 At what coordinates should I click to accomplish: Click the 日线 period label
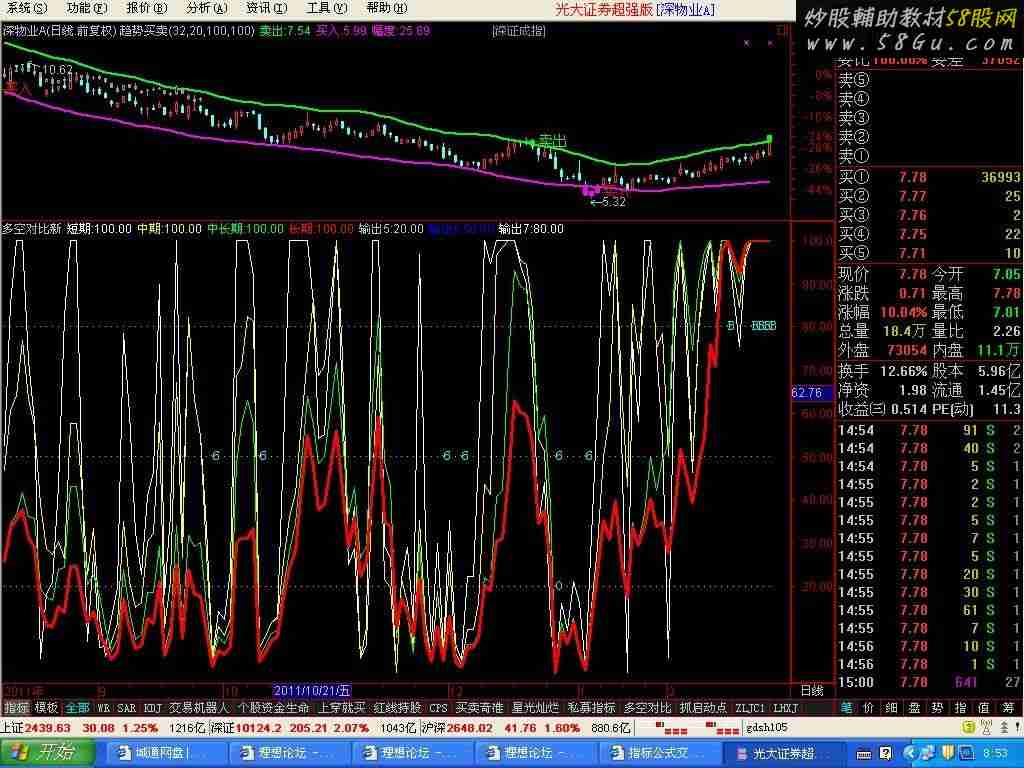(x=812, y=690)
